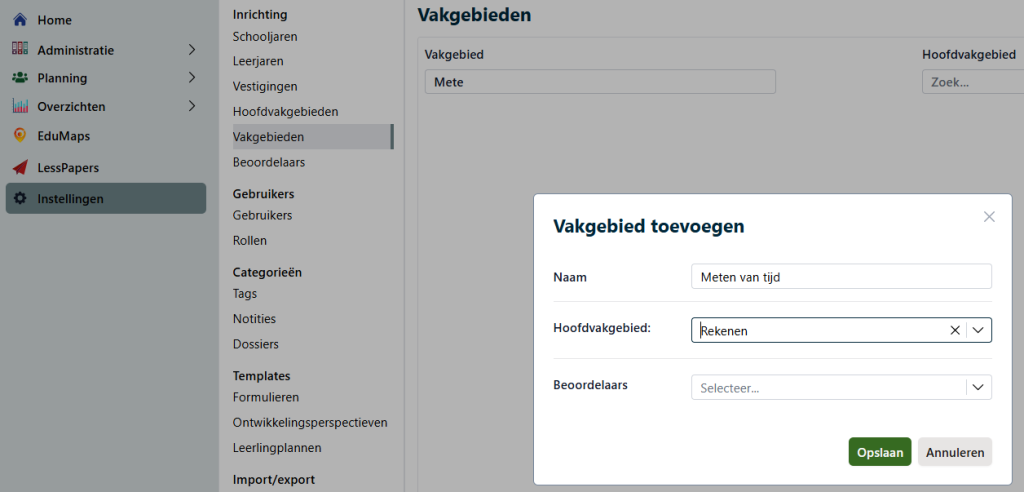
Task: Click the Instellingen gear icon
Action: tap(20, 199)
